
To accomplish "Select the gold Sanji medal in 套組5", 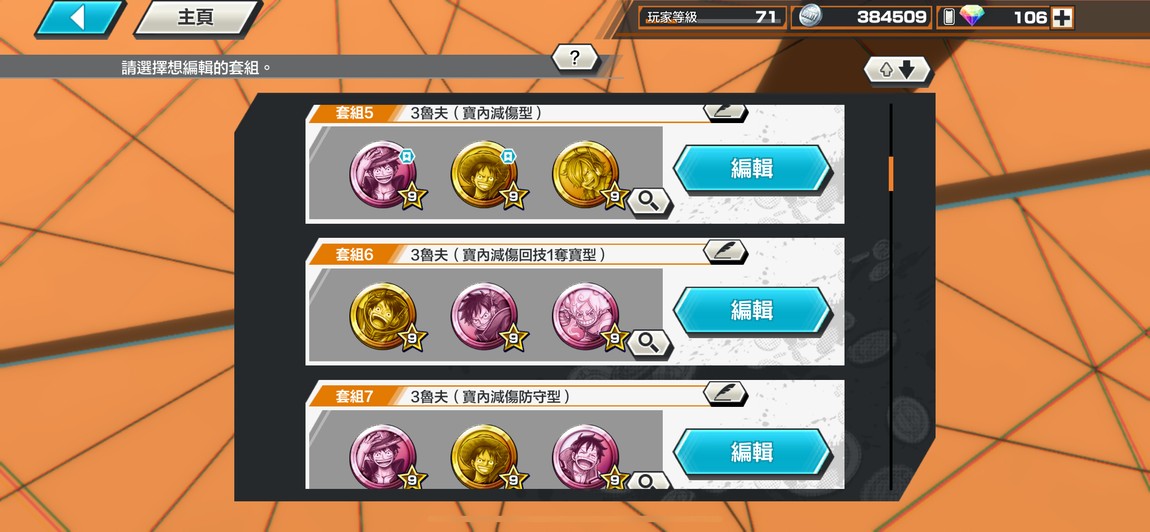I will click(x=585, y=175).
